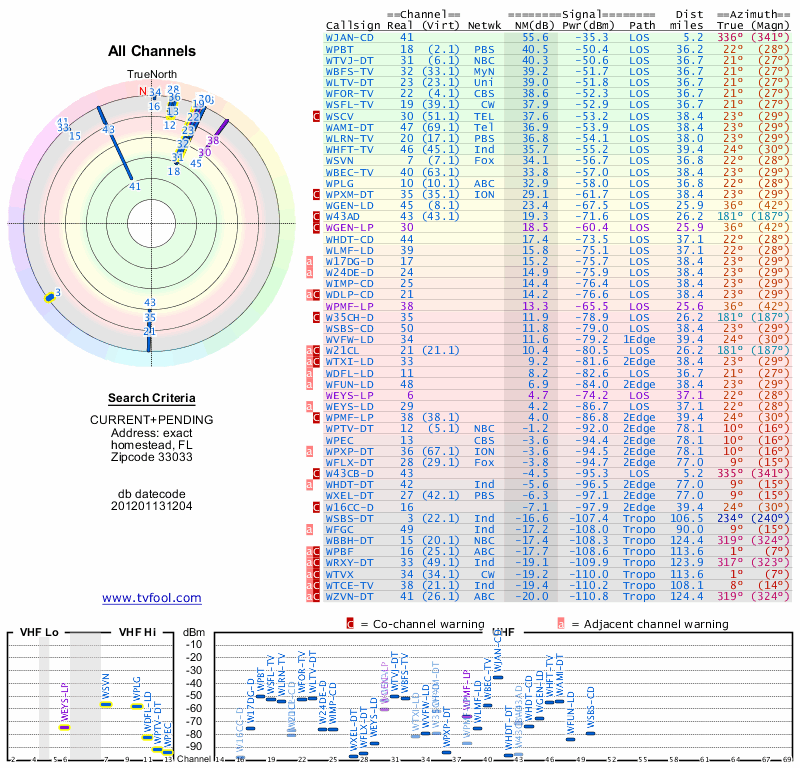Click the WJAN-CD callsign in table

349,37
